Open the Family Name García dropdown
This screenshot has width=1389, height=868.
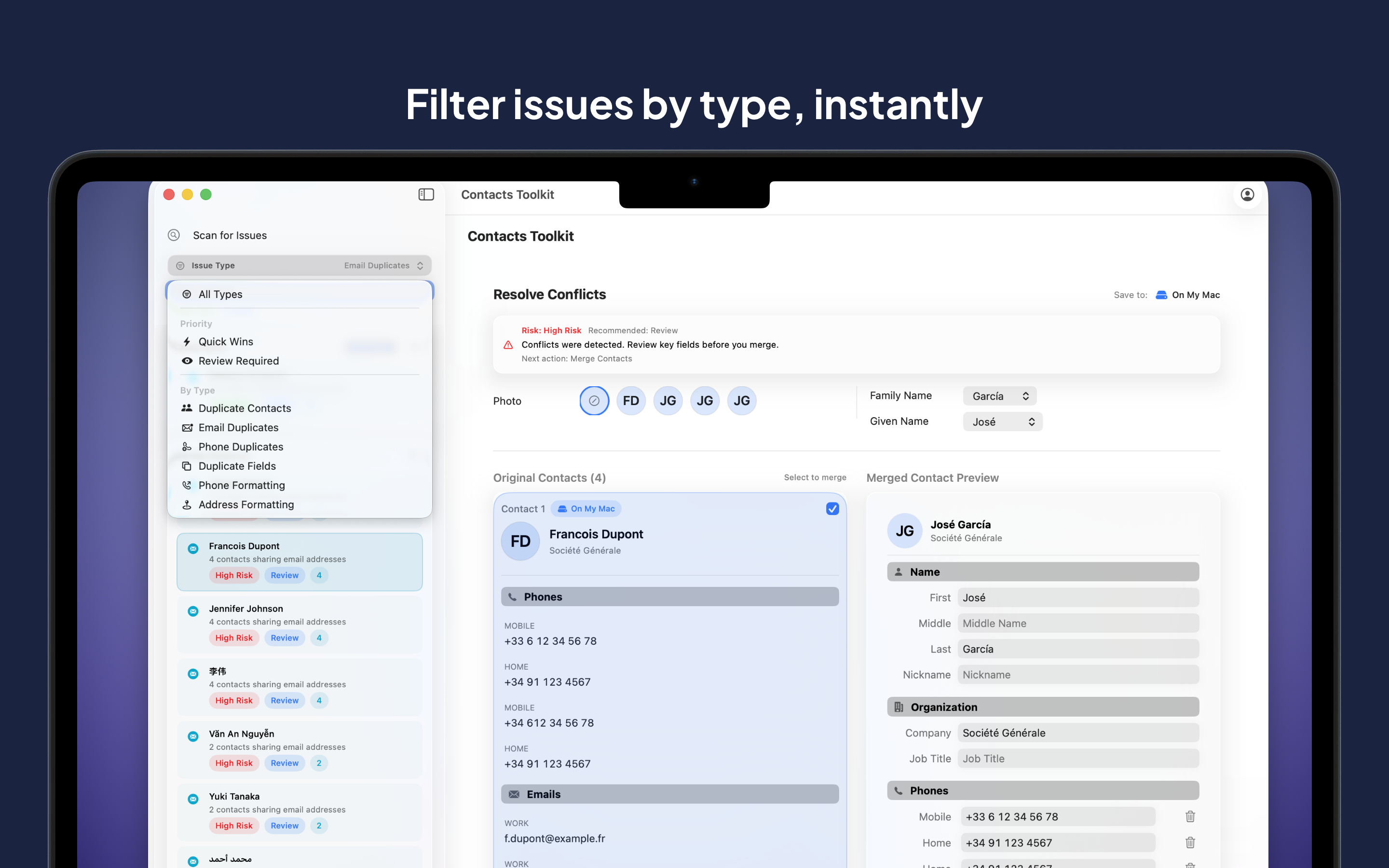999,395
